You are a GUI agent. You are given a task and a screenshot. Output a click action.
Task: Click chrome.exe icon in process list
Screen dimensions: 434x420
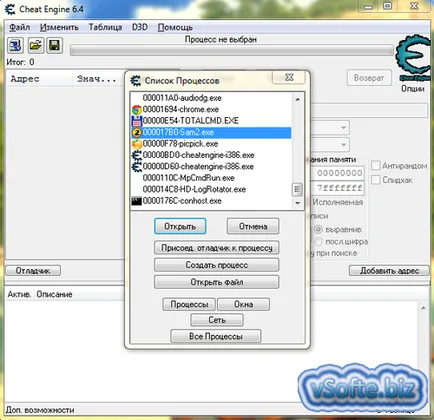pyautogui.click(x=137, y=110)
